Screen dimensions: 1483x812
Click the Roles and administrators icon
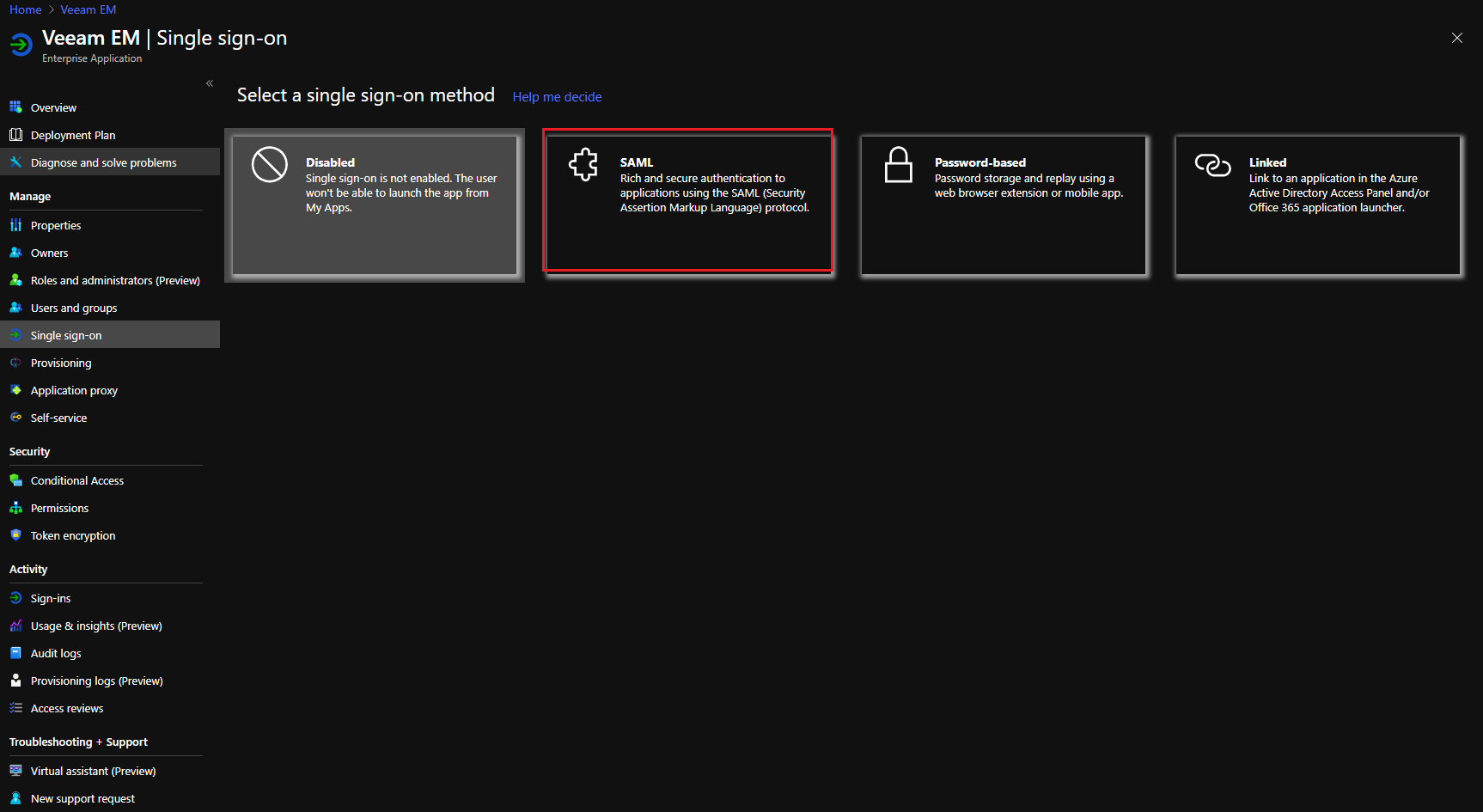point(15,280)
